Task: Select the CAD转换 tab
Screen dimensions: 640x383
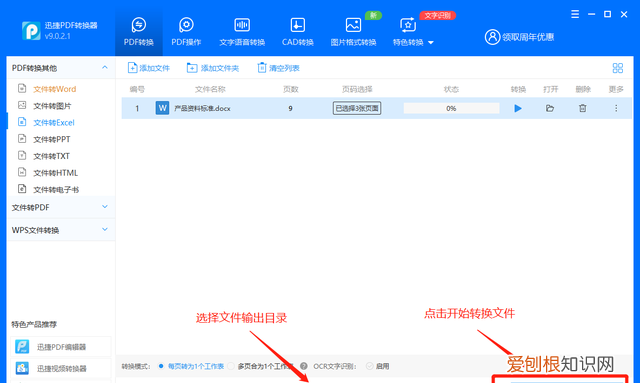Action: [298, 32]
